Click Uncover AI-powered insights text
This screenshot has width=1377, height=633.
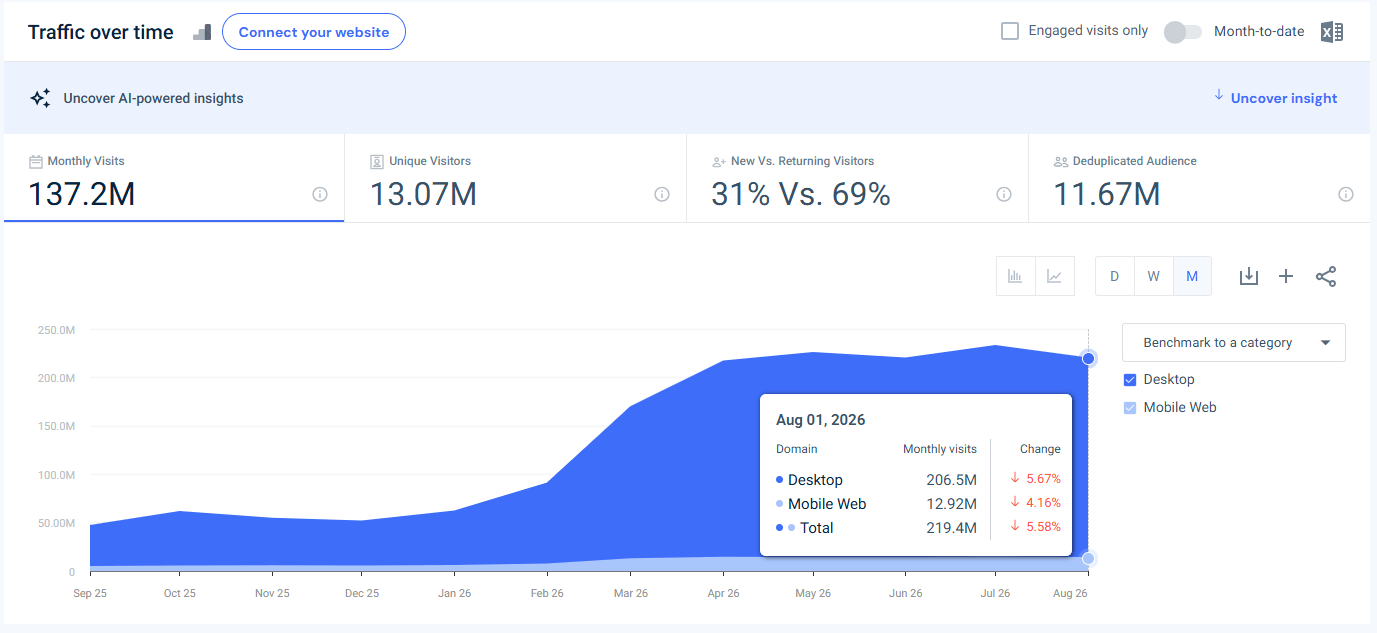(153, 98)
